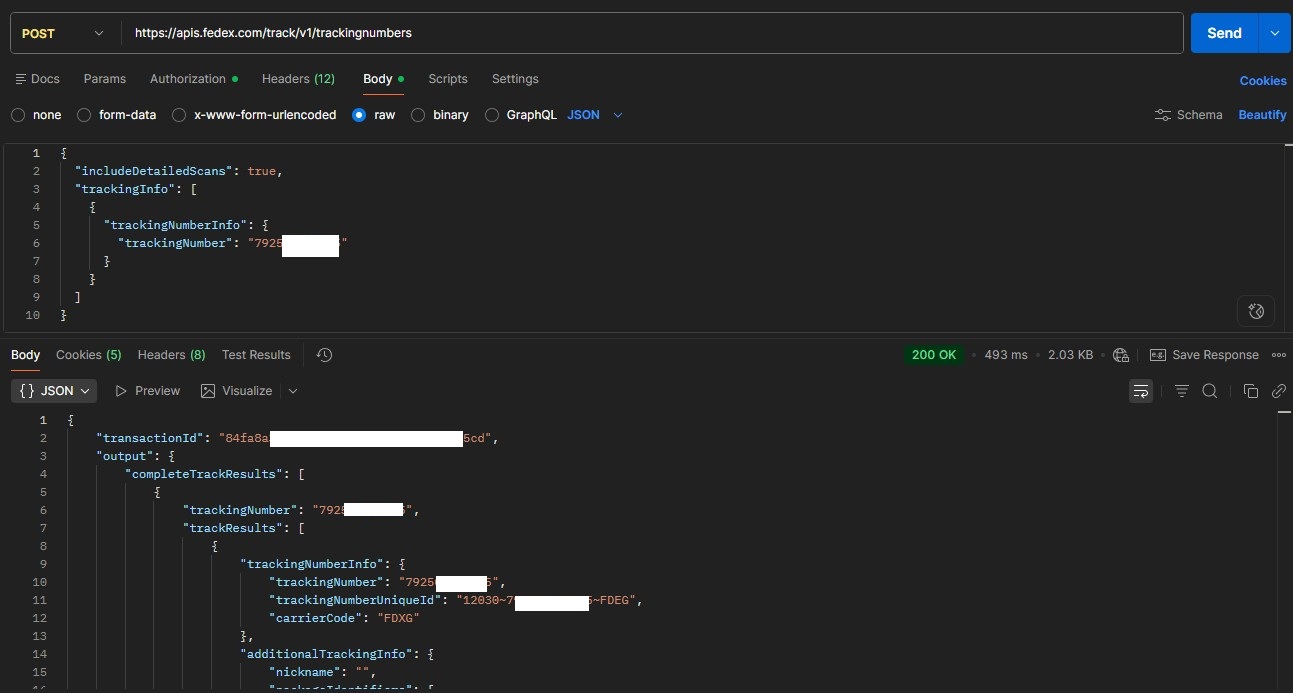The height and width of the screenshot is (693, 1293).
Task: Click the request URL field
Action: tap(652, 33)
